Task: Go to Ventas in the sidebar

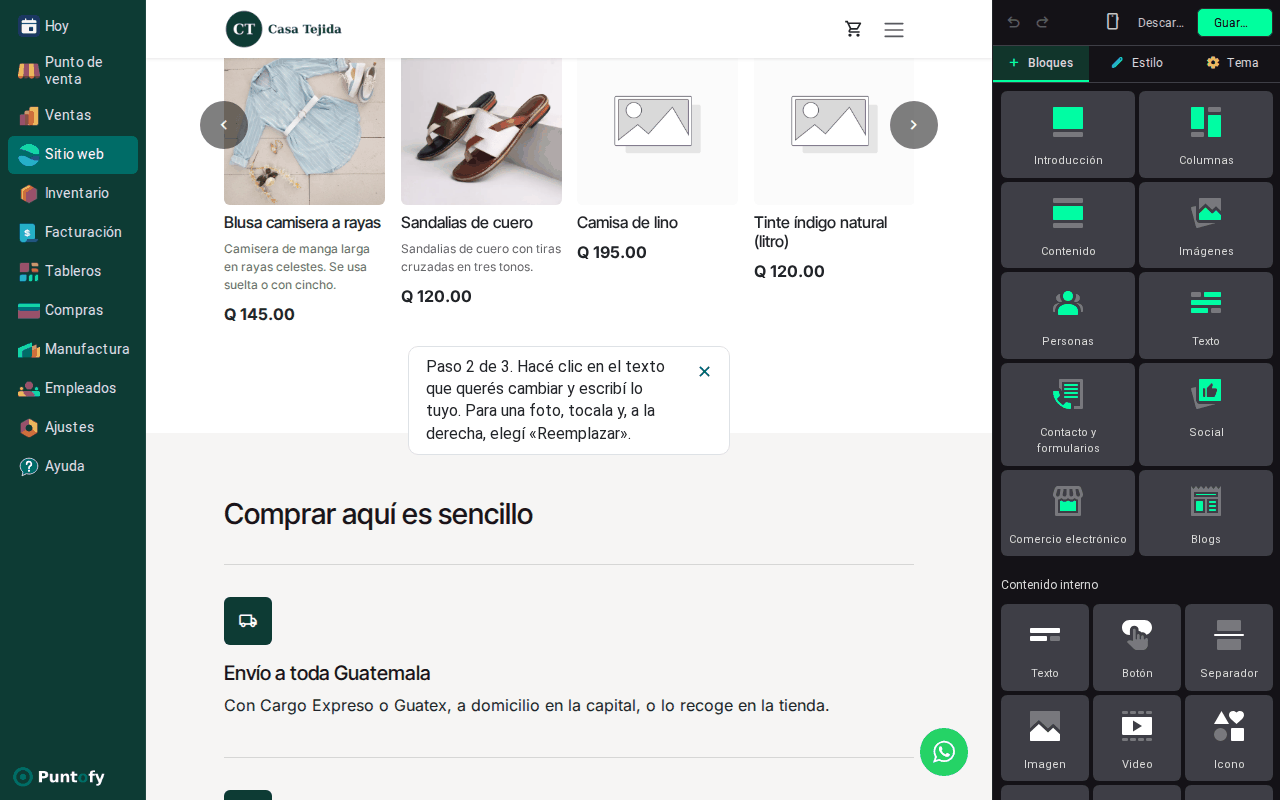Action: tap(73, 115)
